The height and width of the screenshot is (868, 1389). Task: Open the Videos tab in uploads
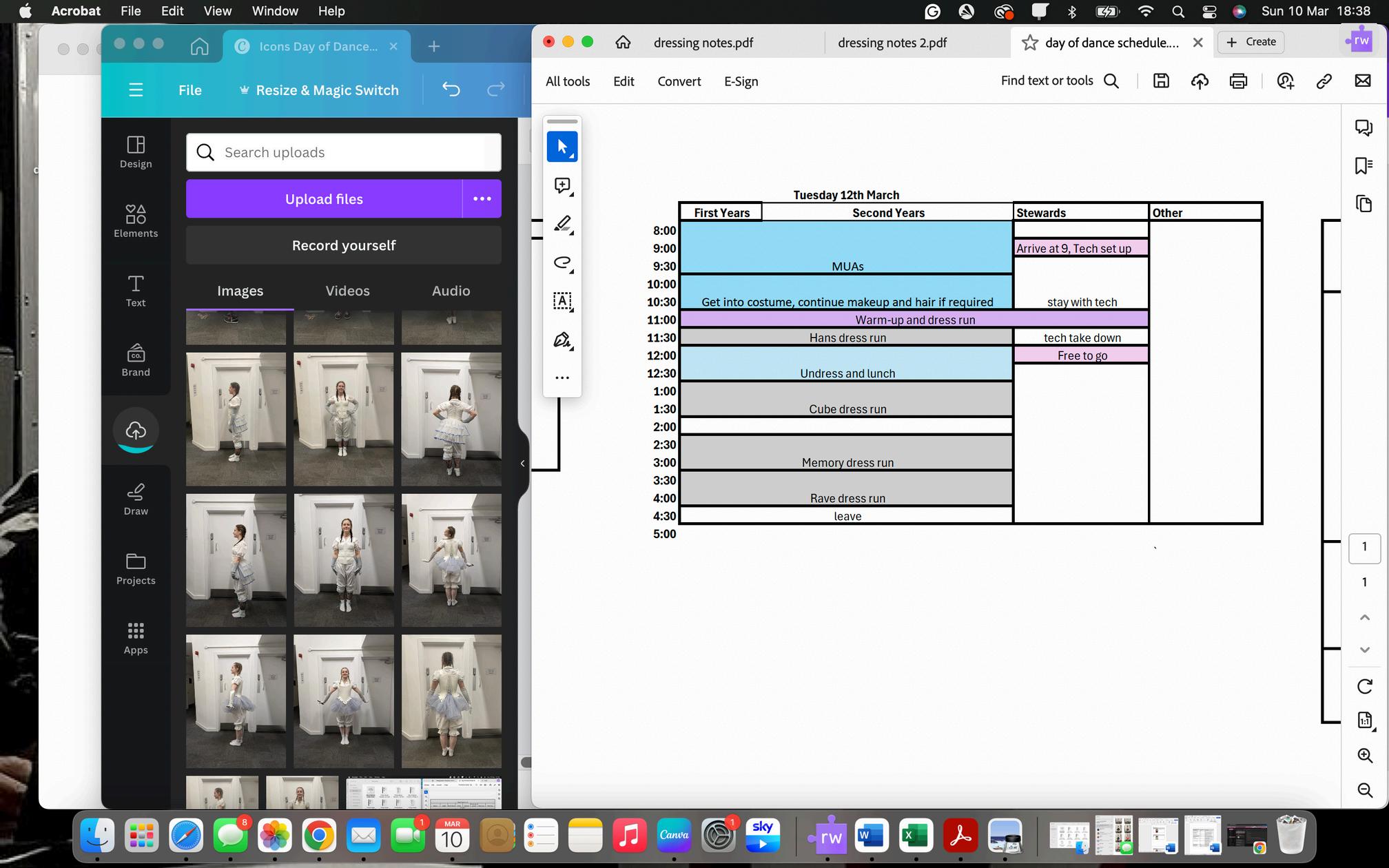[347, 291]
